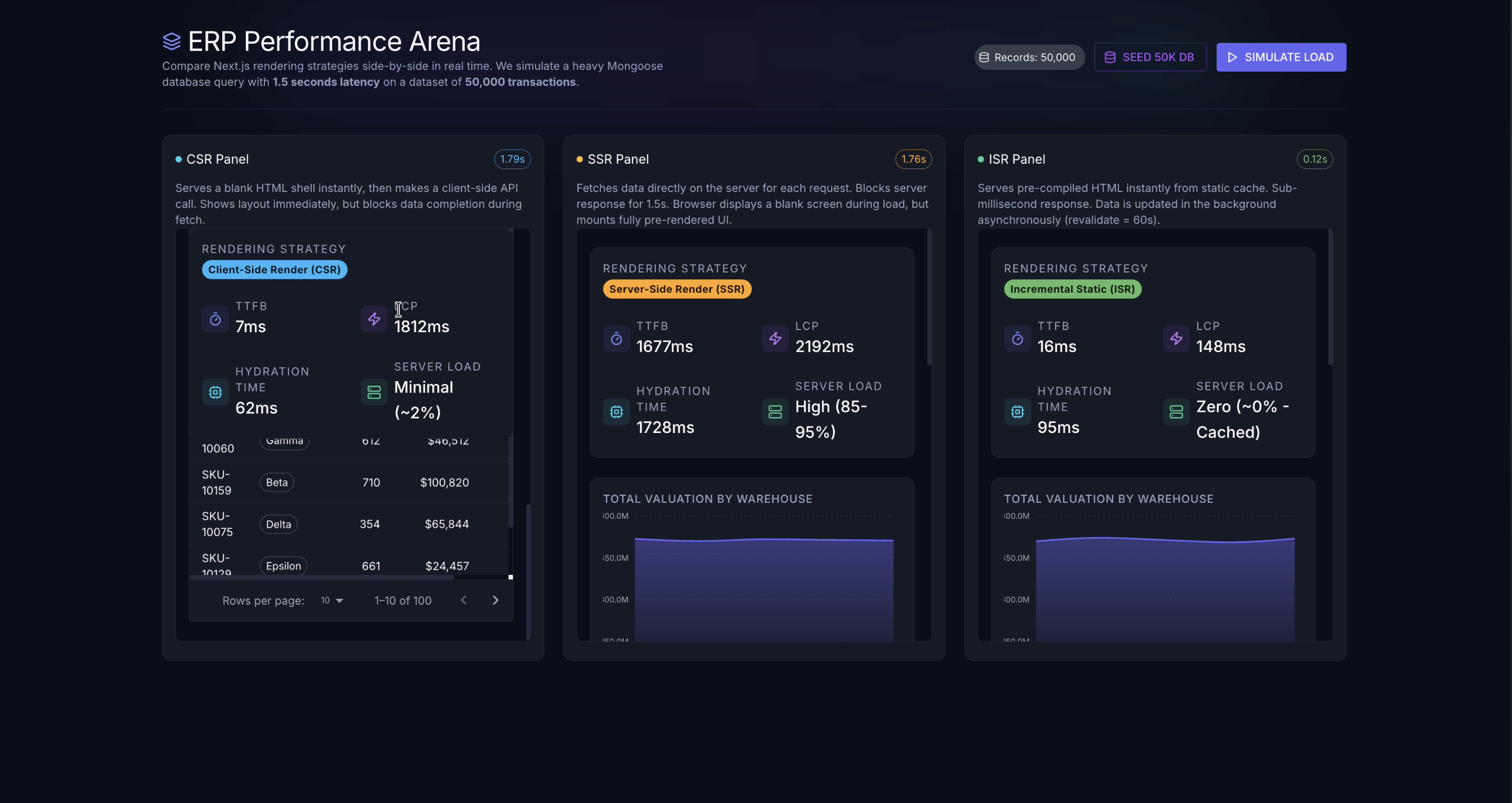Image resolution: width=1512 pixels, height=803 pixels.
Task: Click the CSR hydration time chip icon
Action: pyautogui.click(x=215, y=392)
